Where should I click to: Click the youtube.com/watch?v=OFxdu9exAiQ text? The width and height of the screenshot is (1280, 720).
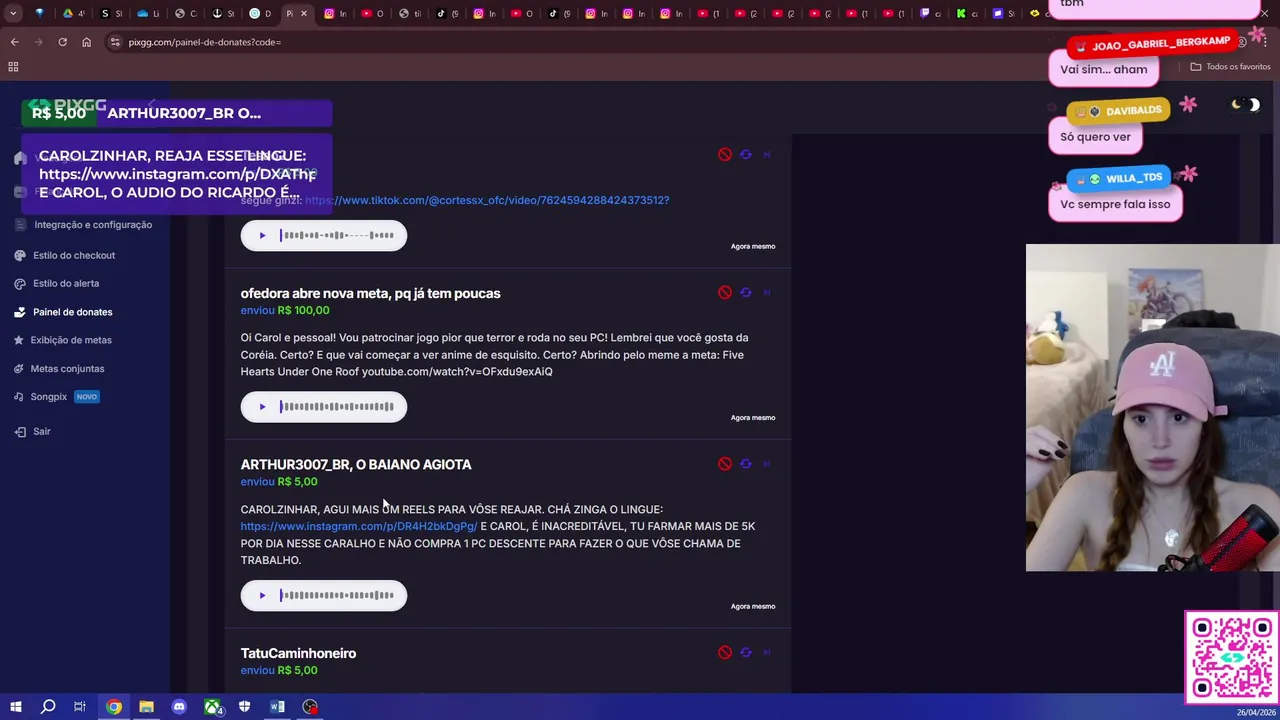click(457, 371)
